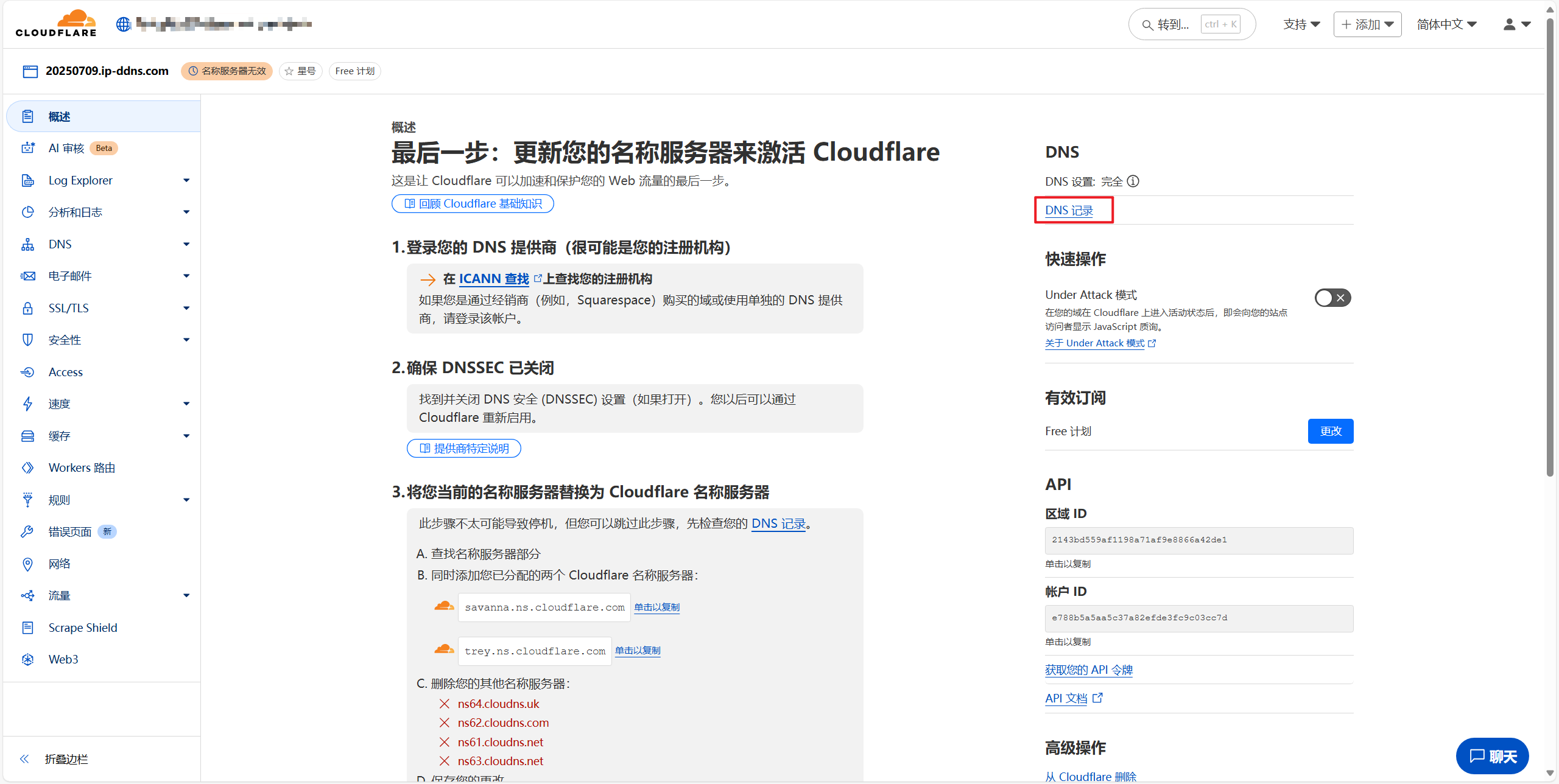1559x784 pixels.
Task: Open the 支持 support dropdown
Action: 1301,24
